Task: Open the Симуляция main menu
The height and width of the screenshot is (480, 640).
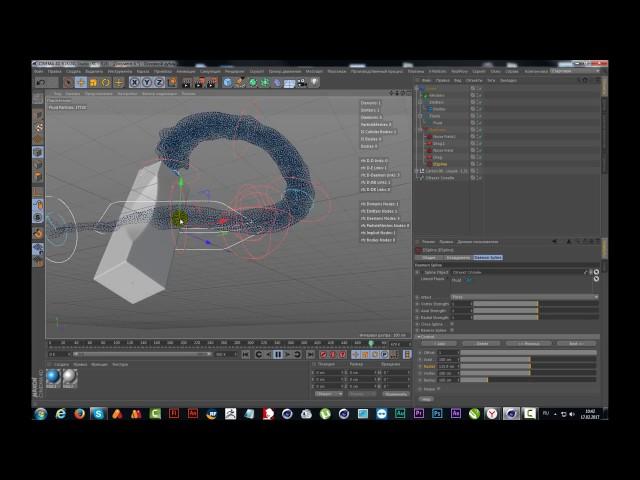Action: pyautogui.click(x=210, y=71)
